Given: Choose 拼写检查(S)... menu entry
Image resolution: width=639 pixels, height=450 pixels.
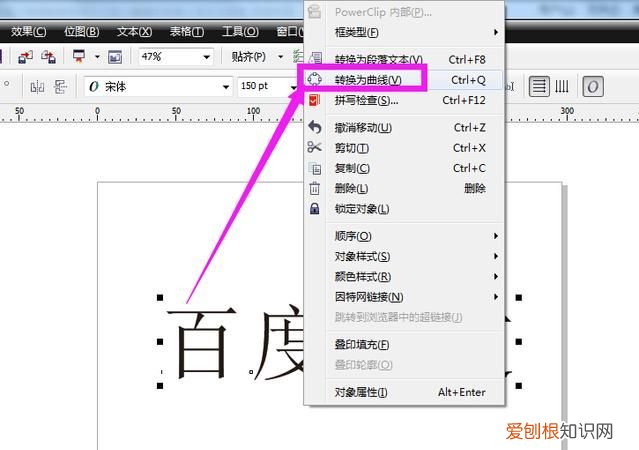Looking at the screenshot, I should pyautogui.click(x=404, y=100).
